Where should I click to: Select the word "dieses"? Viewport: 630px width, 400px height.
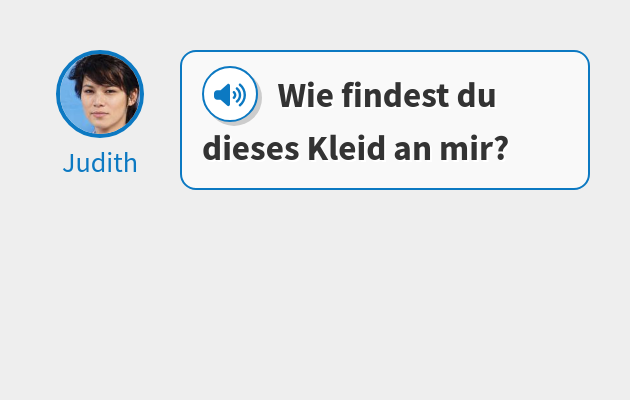251,149
